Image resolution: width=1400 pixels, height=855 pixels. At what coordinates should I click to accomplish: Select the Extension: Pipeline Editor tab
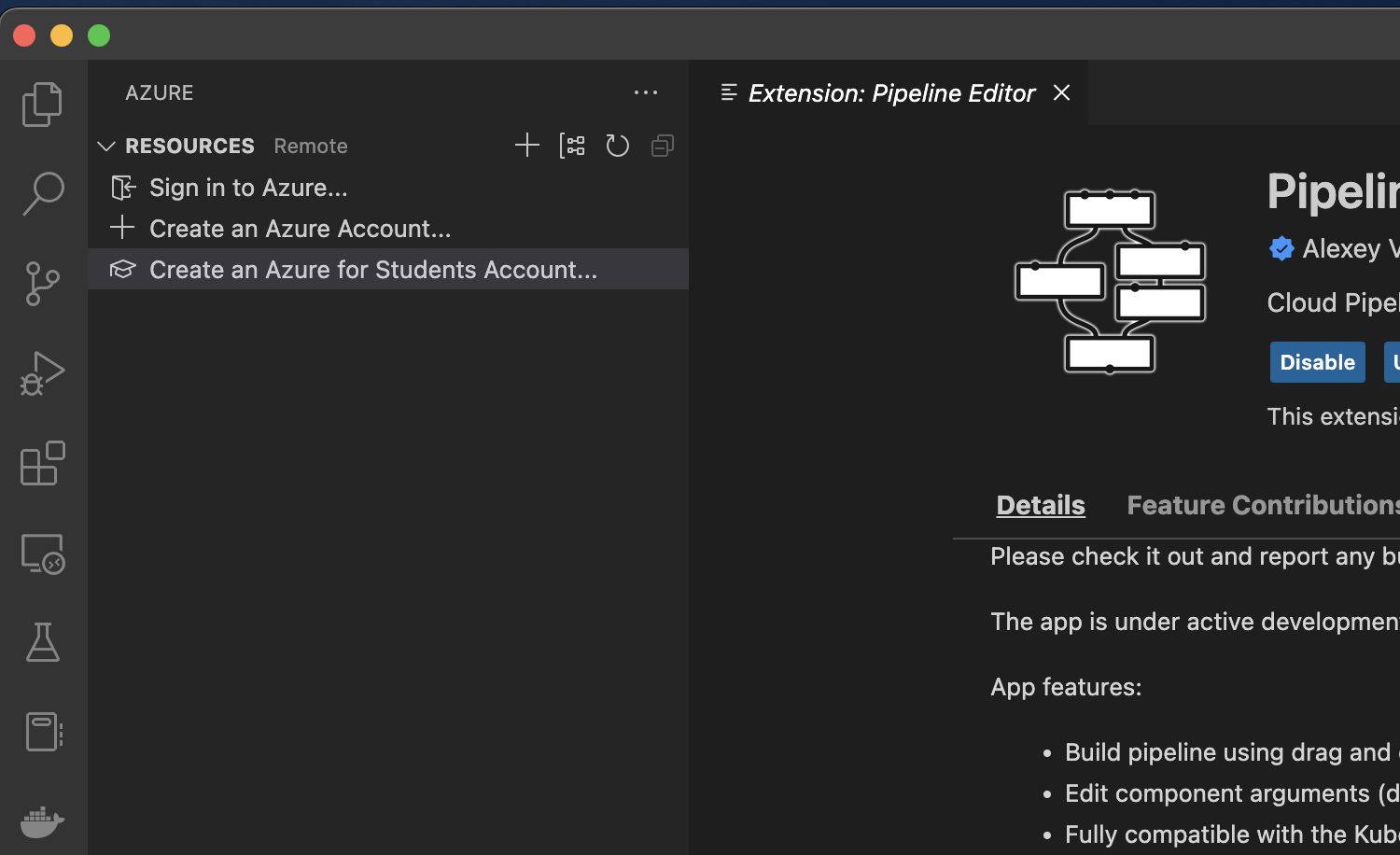pos(889,92)
